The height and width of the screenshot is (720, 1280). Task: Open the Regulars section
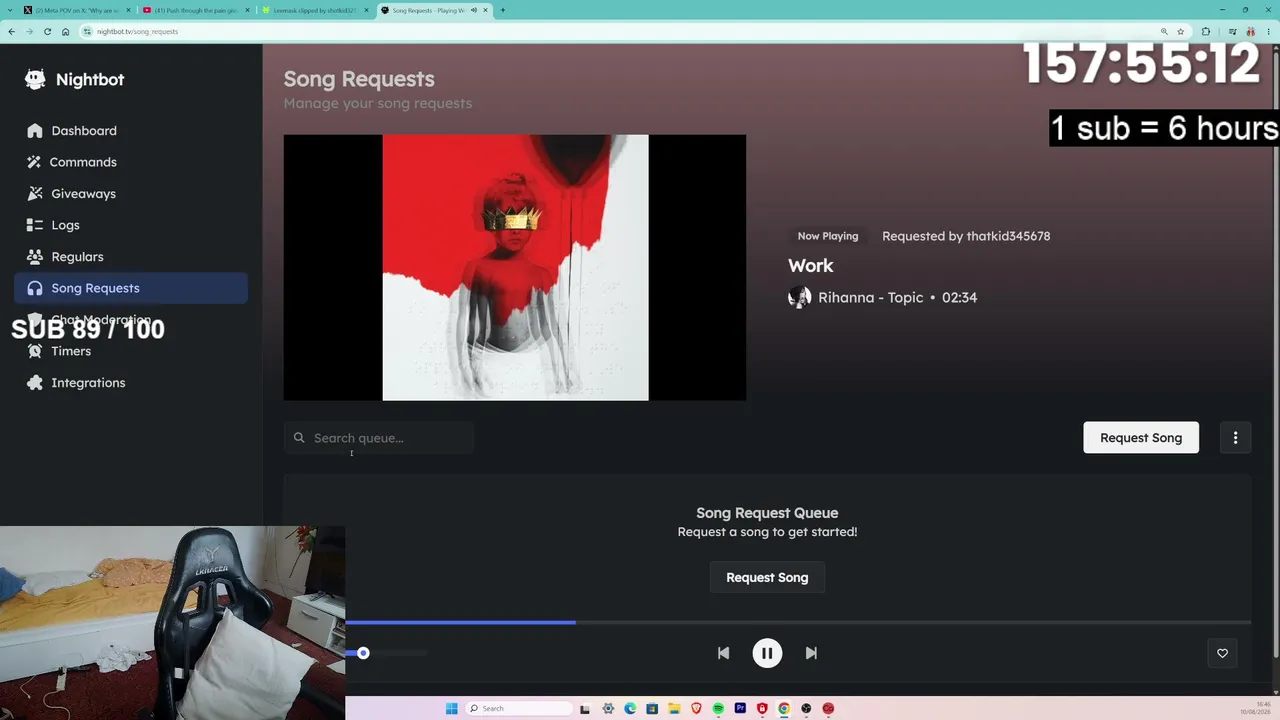(131, 257)
